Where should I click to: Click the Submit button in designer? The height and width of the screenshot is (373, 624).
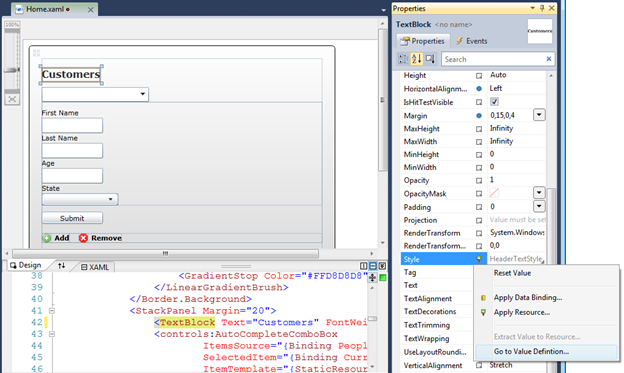[72, 218]
